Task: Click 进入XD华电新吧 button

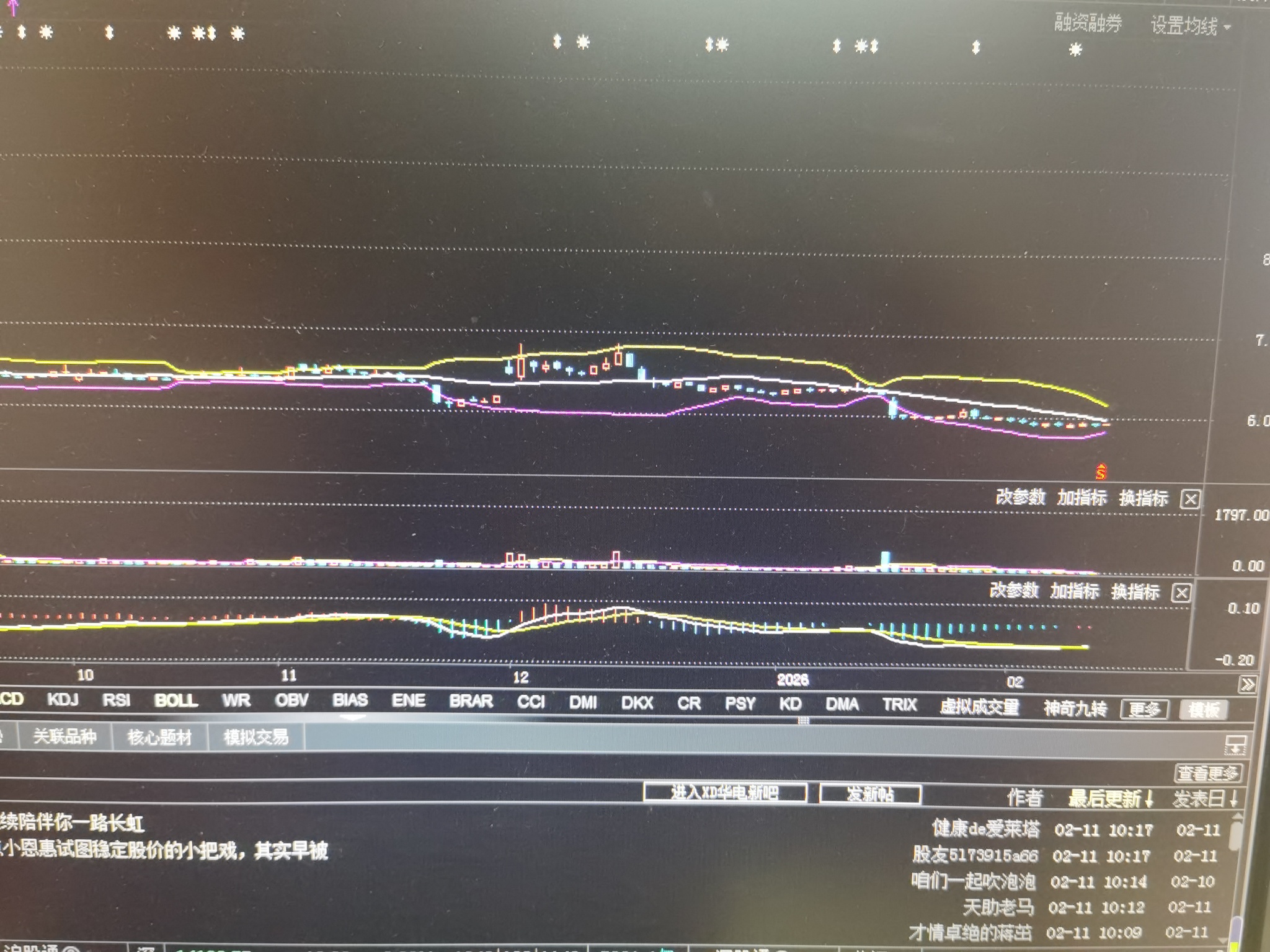Action: pyautogui.click(x=725, y=793)
